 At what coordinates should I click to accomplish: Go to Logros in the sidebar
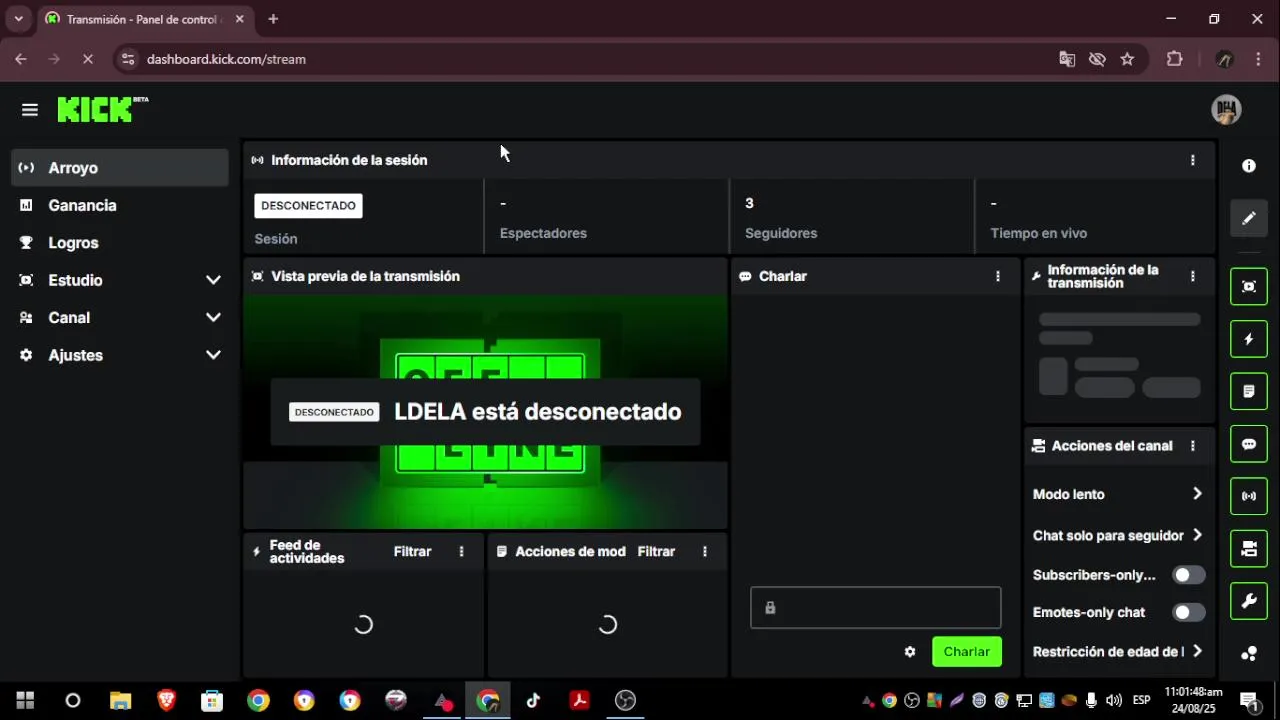pyautogui.click(x=121, y=243)
